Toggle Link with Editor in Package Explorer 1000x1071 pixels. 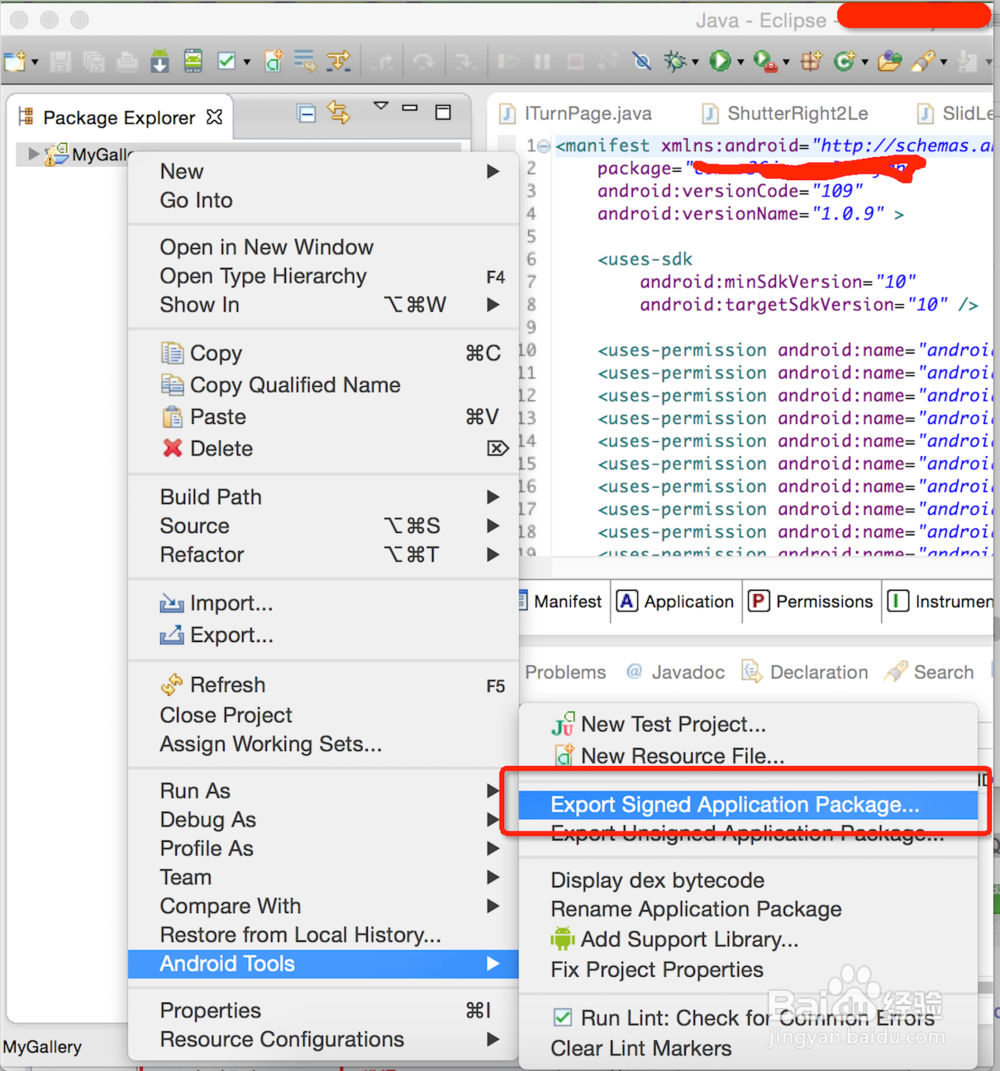(x=339, y=112)
